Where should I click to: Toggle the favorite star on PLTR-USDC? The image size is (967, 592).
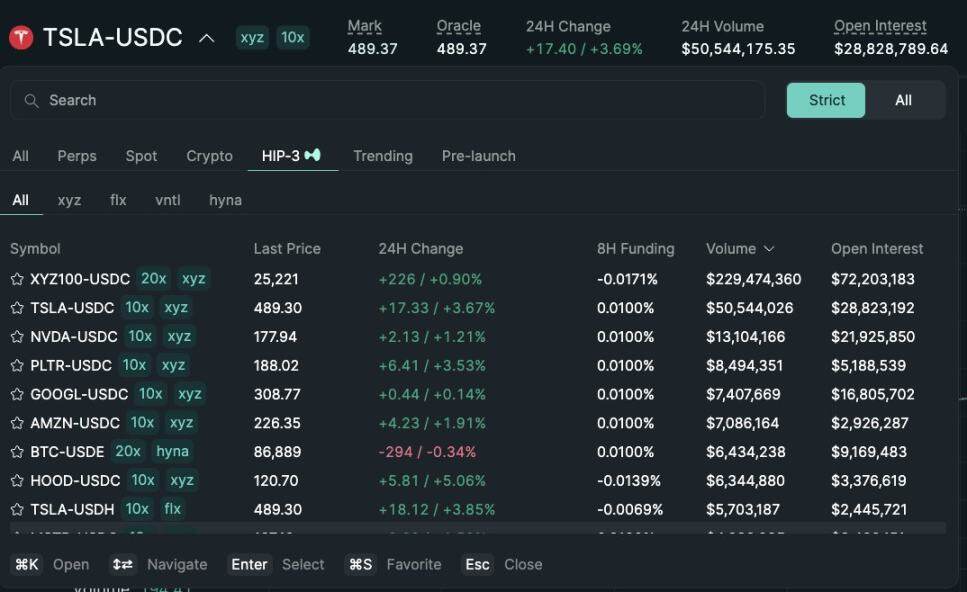pos(15,365)
